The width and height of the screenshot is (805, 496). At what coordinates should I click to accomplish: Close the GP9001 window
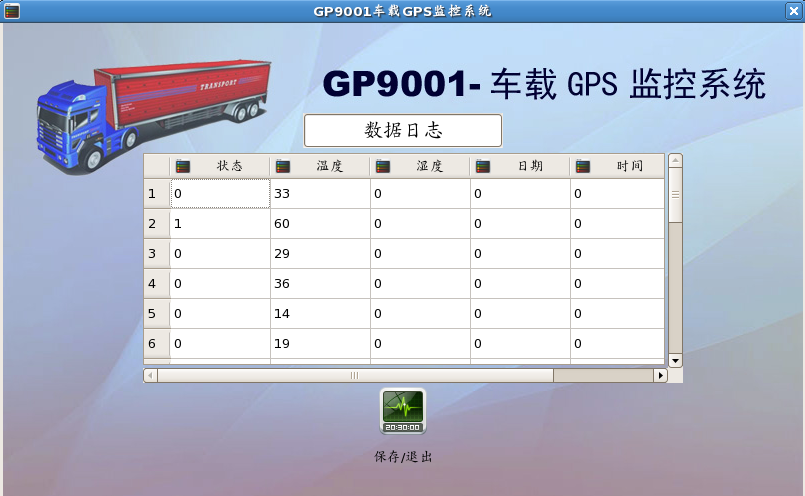pyautogui.click(x=793, y=11)
